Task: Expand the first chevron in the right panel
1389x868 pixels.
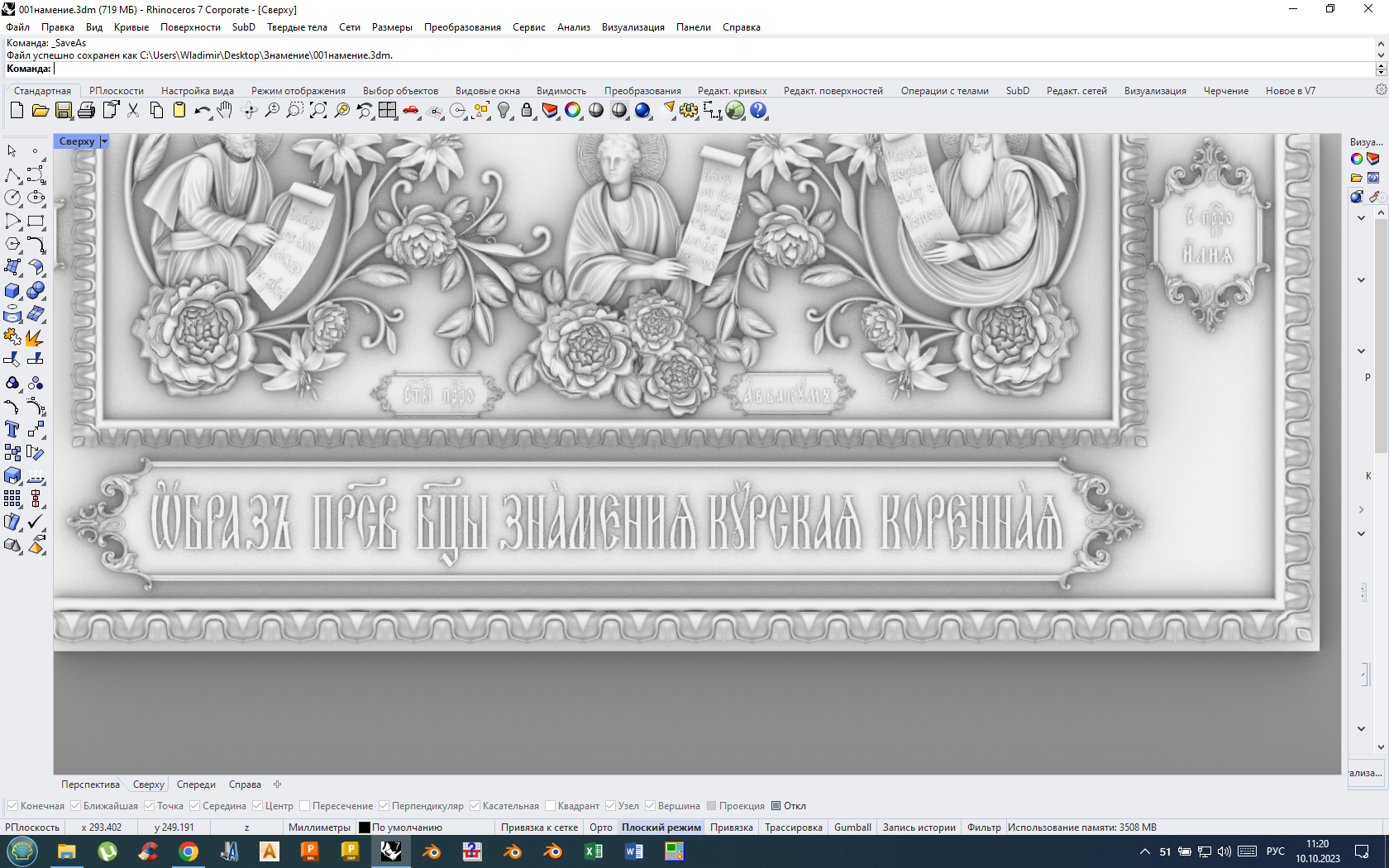Action: click(x=1361, y=218)
